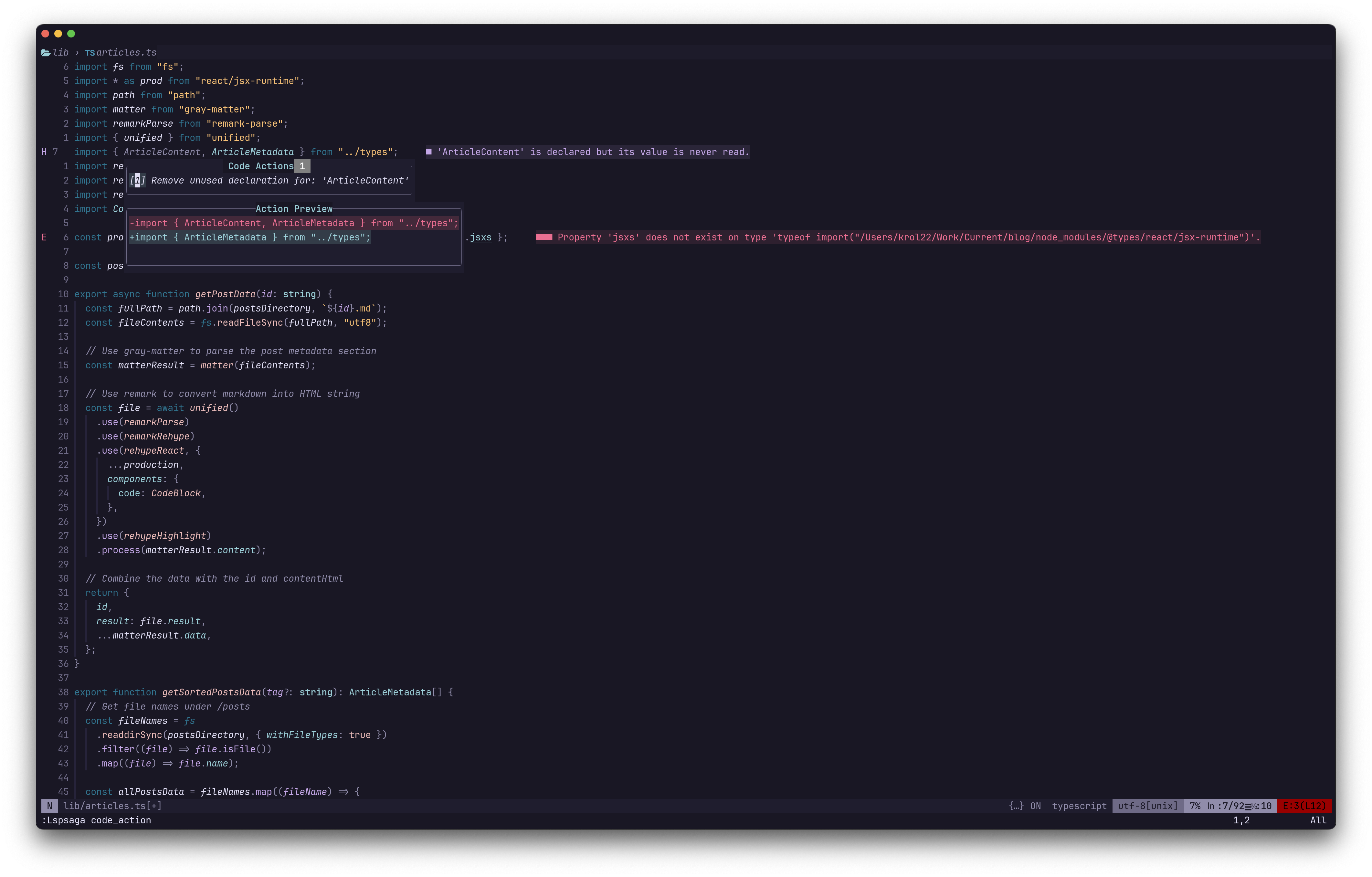
Task: Click the pink error diagnostic bar marker
Action: point(544,237)
